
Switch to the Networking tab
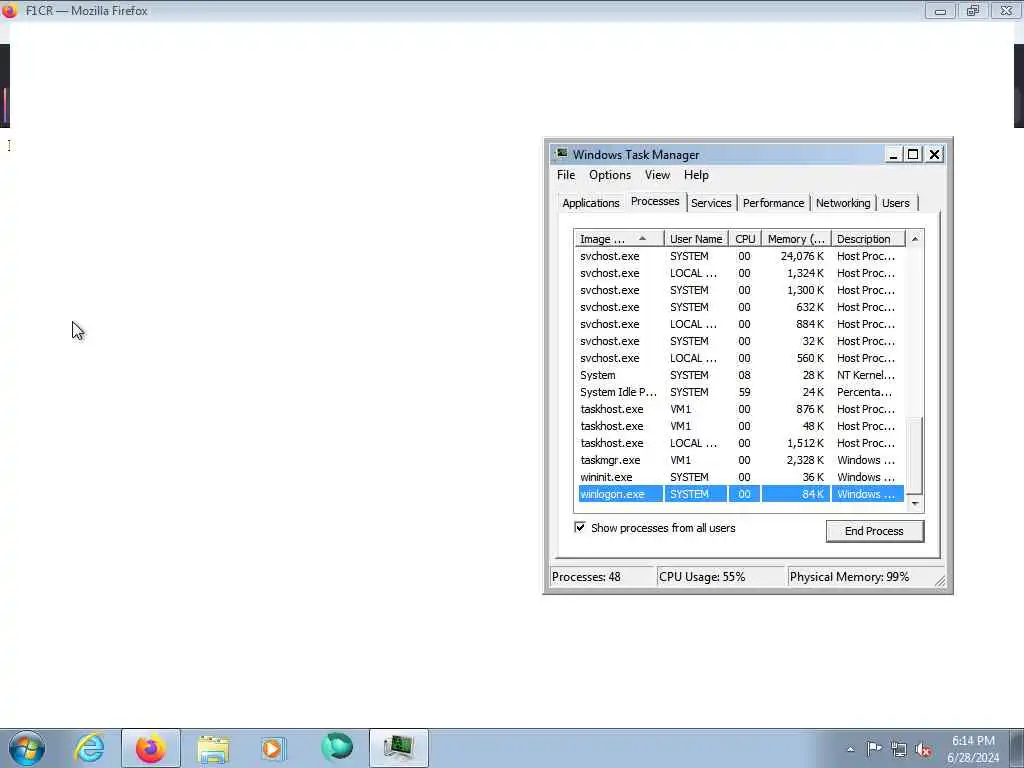(x=842, y=203)
